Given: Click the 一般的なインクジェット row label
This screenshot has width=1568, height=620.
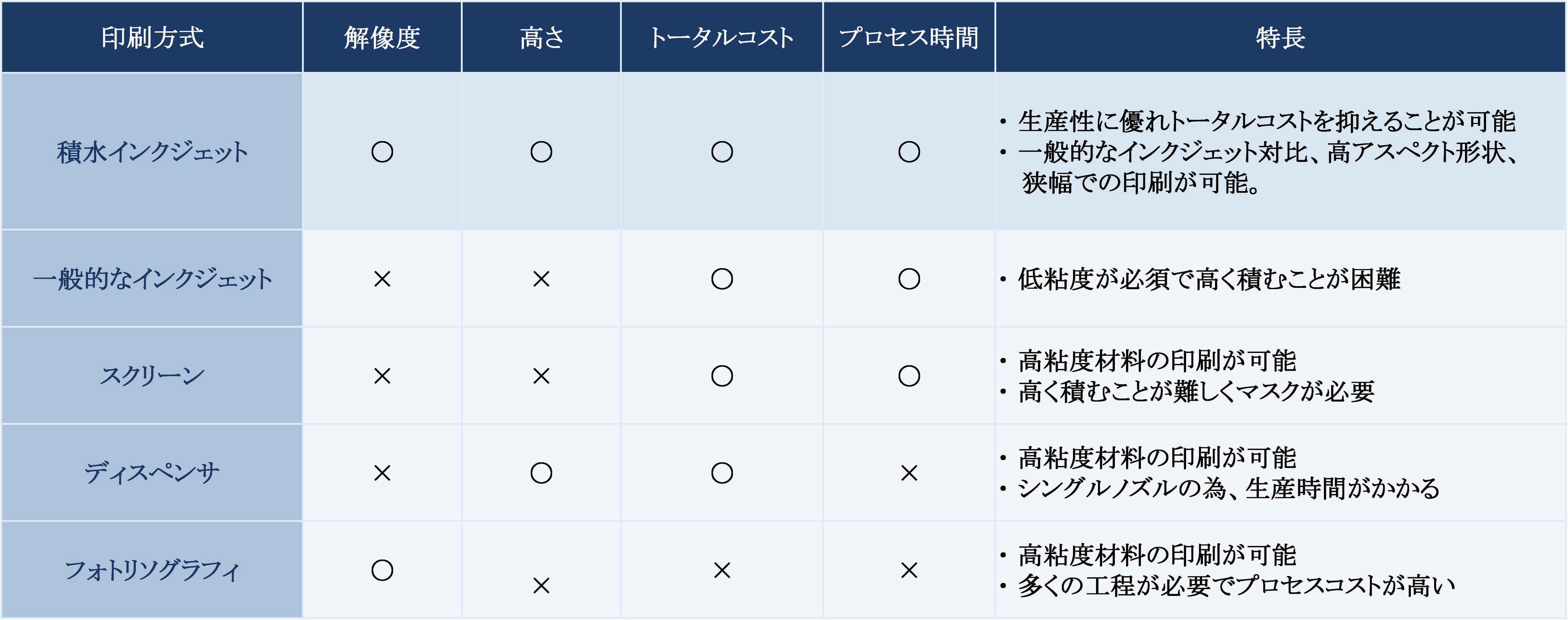Looking at the screenshot, I should tap(152, 279).
